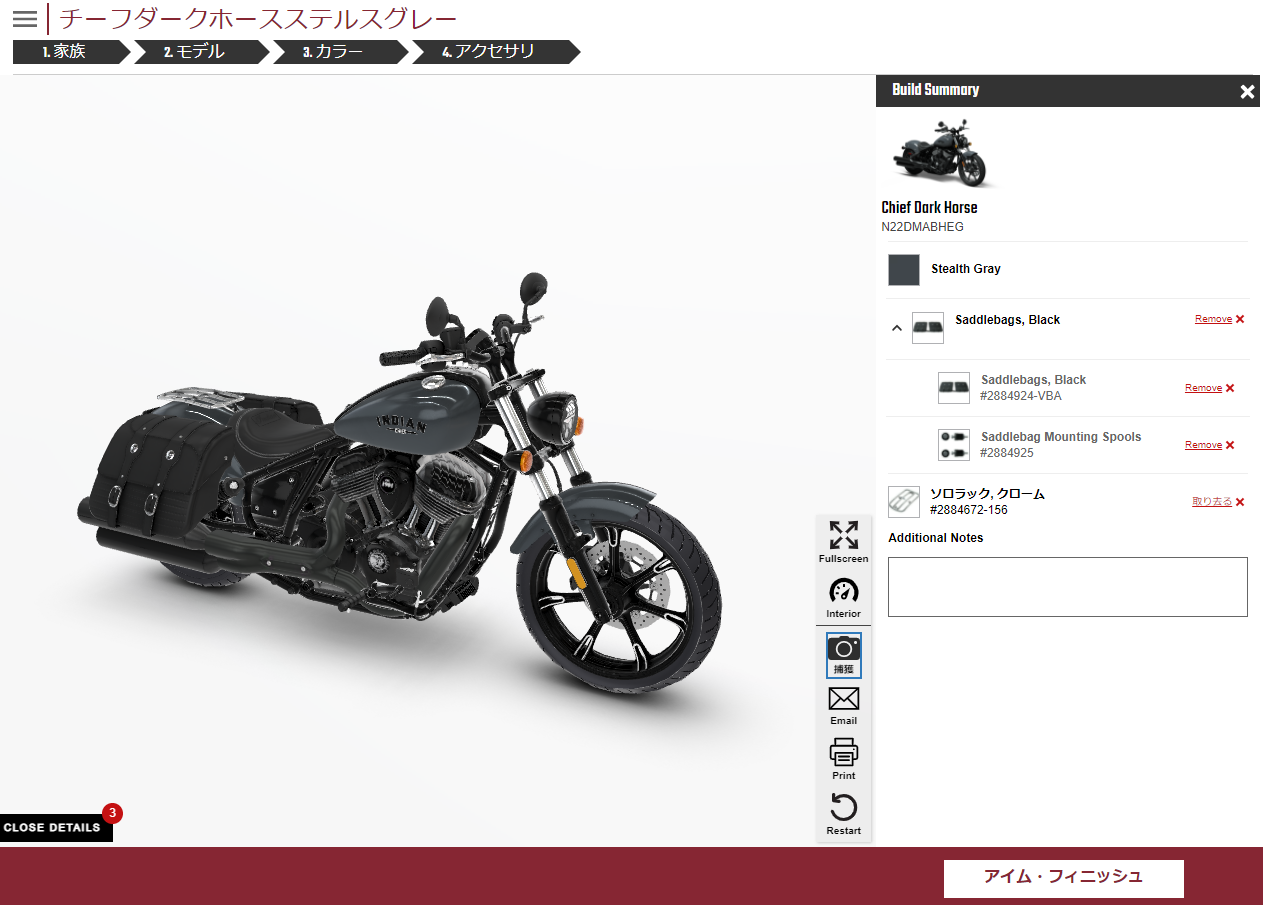Click the red 3 notification badge
Screen dimensions: 1263x905
click(112, 813)
